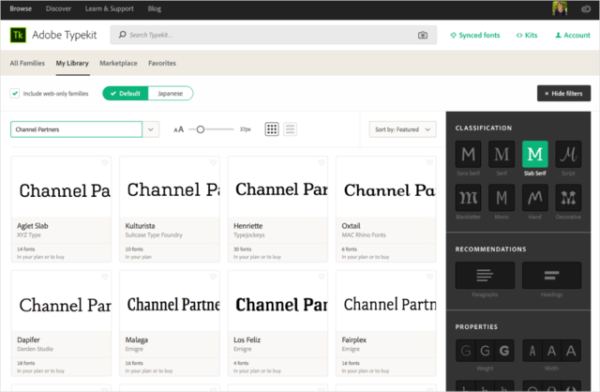Toggle to Japanese language mode
600x392 pixels.
point(170,93)
